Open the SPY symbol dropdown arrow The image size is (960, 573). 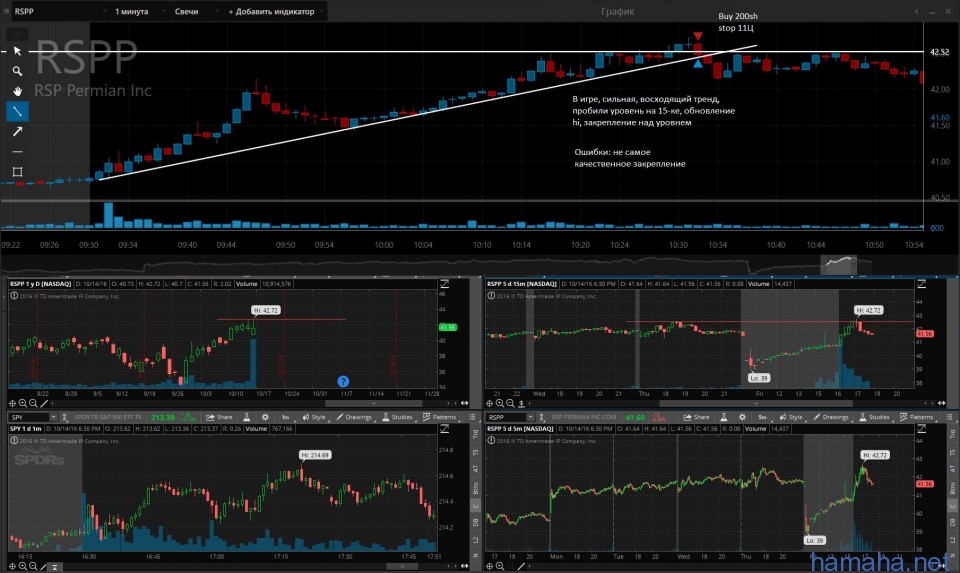tap(53, 417)
